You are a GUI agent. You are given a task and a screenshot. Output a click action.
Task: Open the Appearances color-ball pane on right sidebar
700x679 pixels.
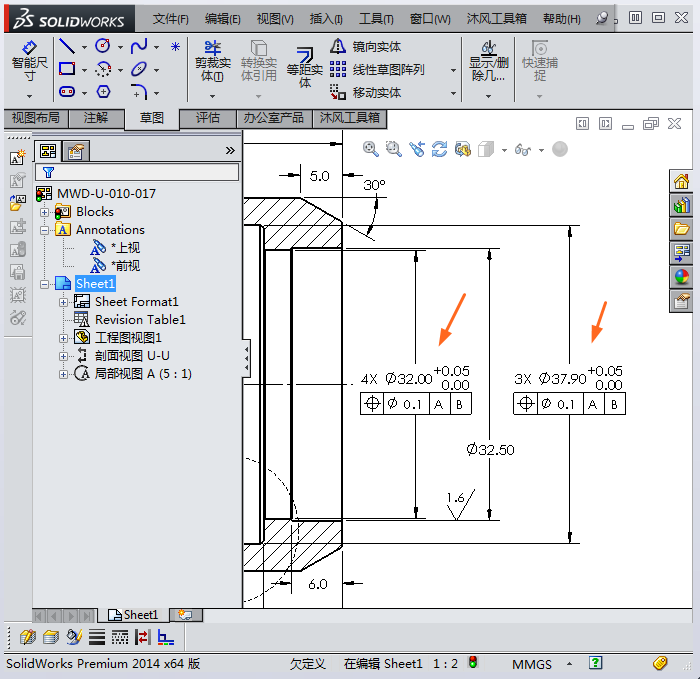click(682, 277)
